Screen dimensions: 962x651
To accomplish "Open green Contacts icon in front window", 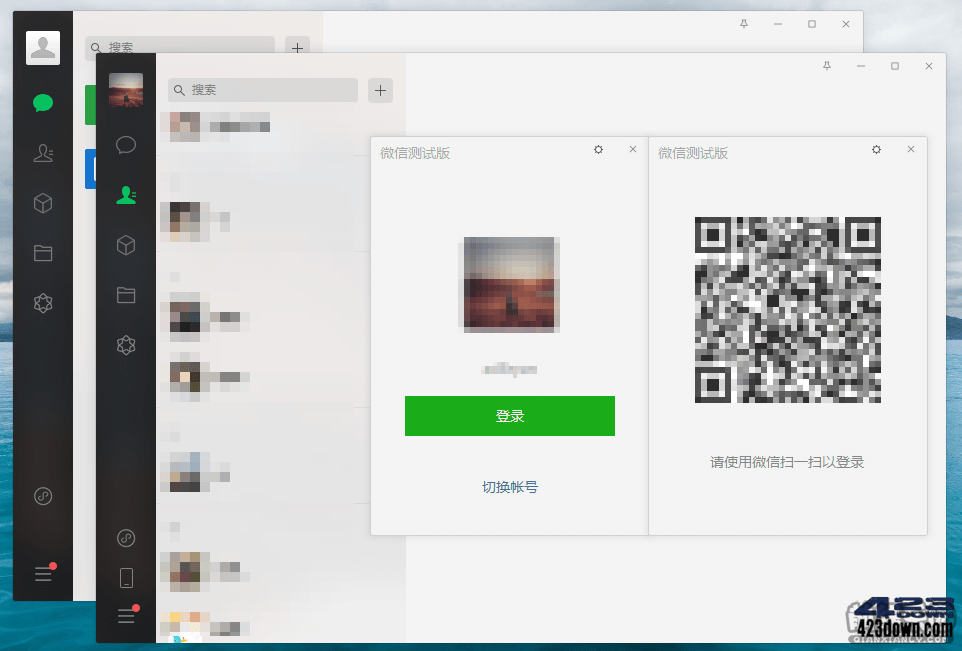I will [126, 195].
